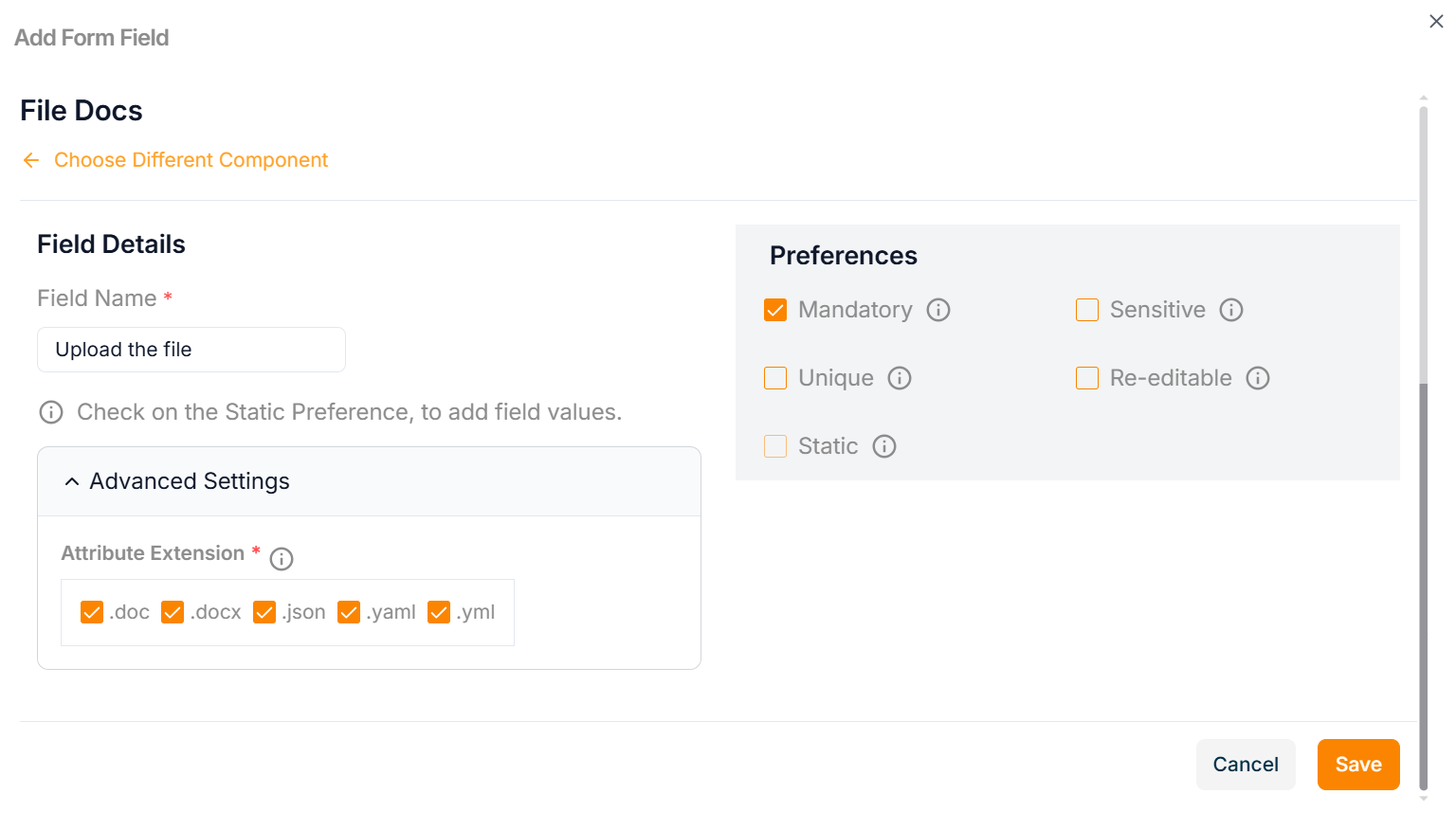
Task: Click the Cancel button
Action: click(x=1246, y=765)
